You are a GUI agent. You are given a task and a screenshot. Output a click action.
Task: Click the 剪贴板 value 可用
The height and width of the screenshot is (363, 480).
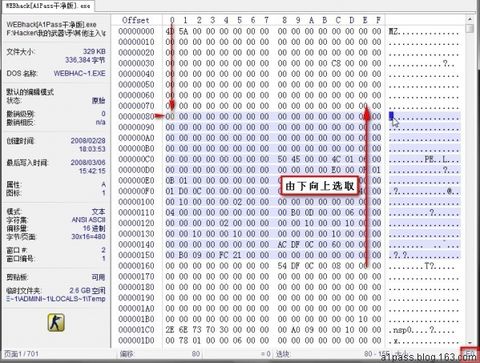point(99,277)
